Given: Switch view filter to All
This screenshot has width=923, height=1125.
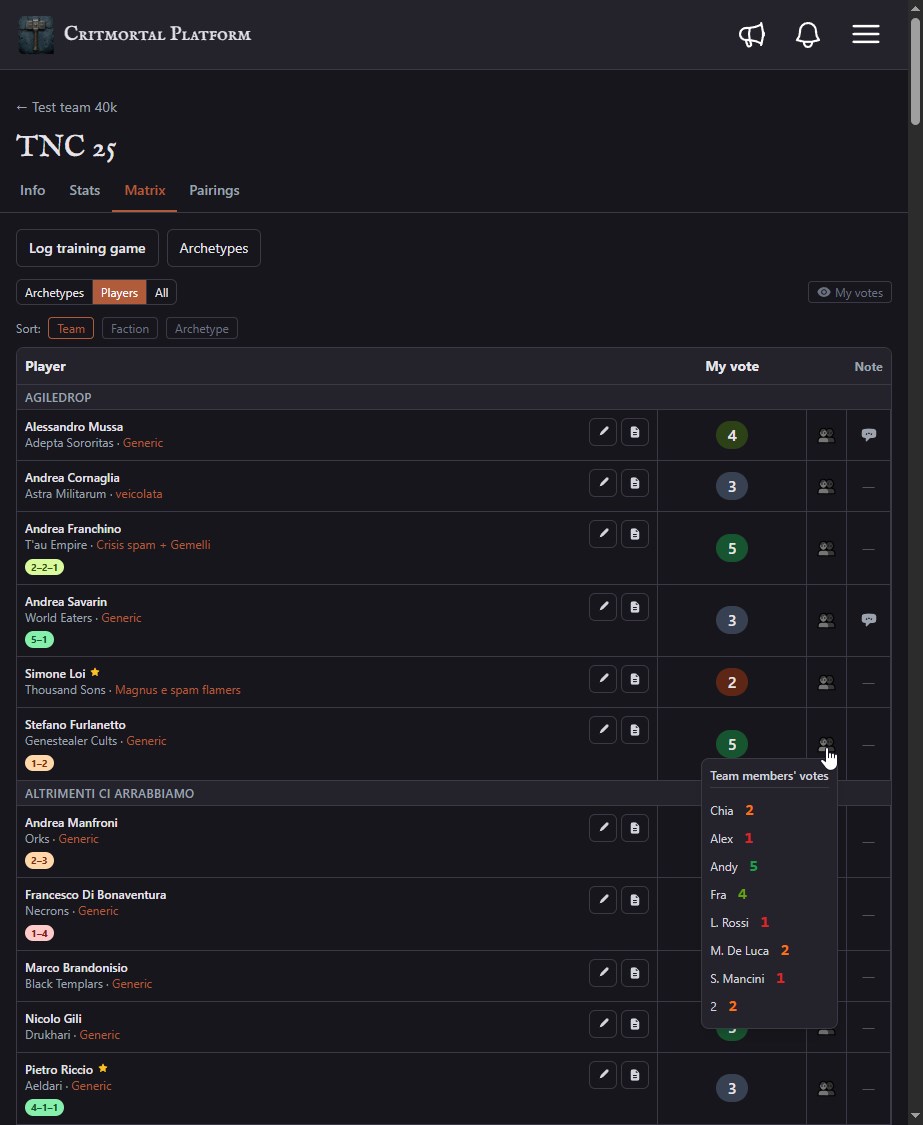Looking at the screenshot, I should pos(161,293).
